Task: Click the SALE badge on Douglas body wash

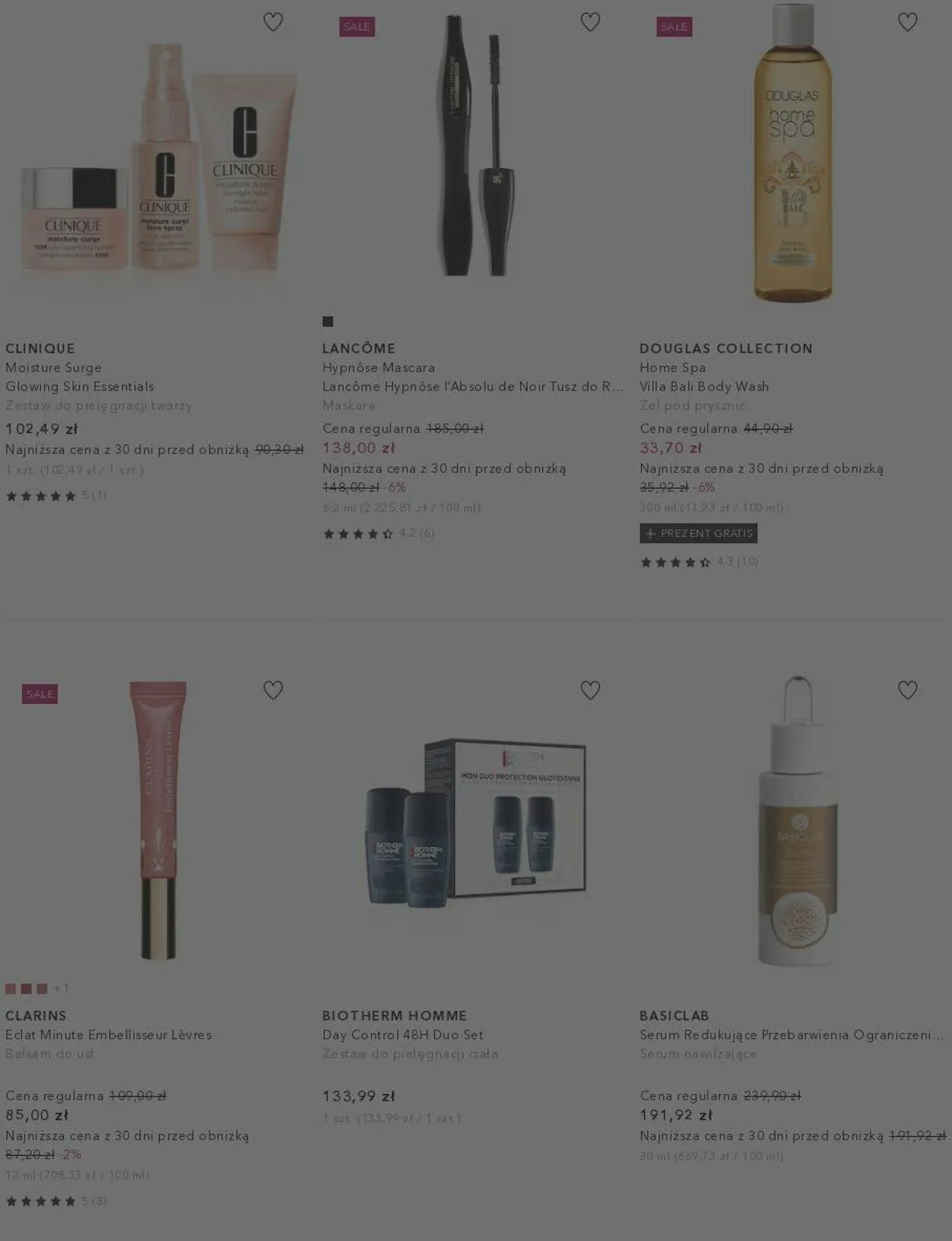Action: (x=674, y=27)
